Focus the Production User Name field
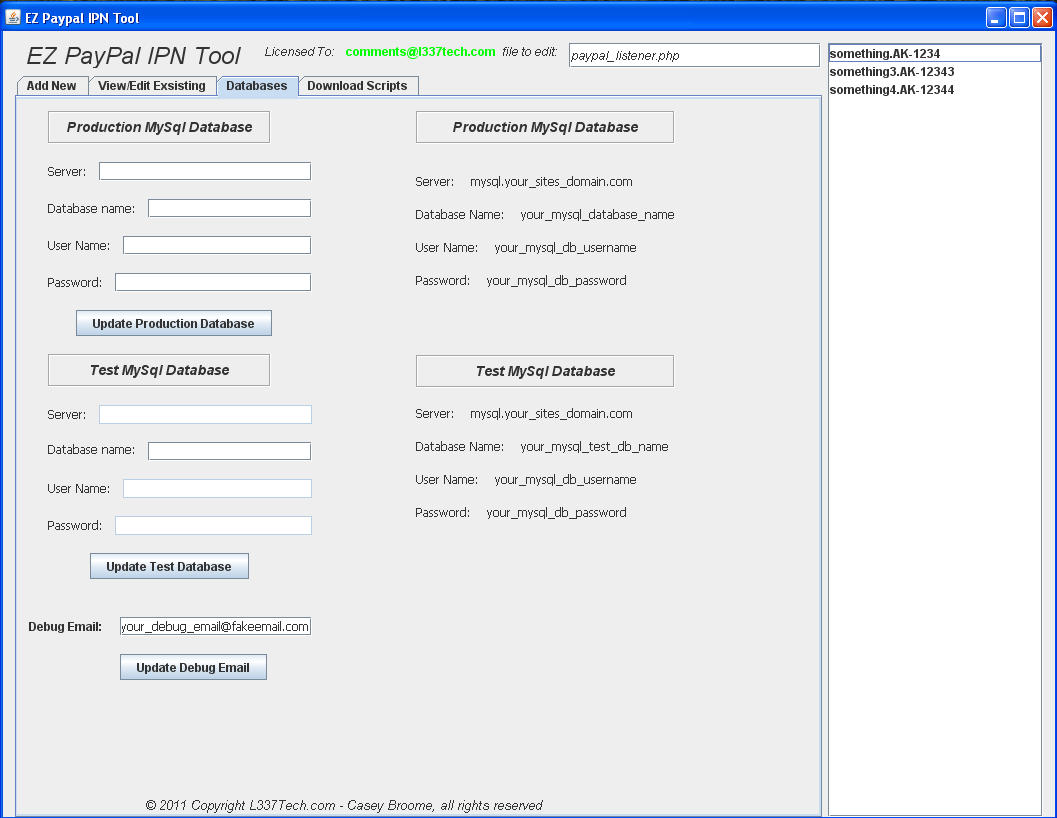Image resolution: width=1057 pixels, height=818 pixels. (x=217, y=245)
